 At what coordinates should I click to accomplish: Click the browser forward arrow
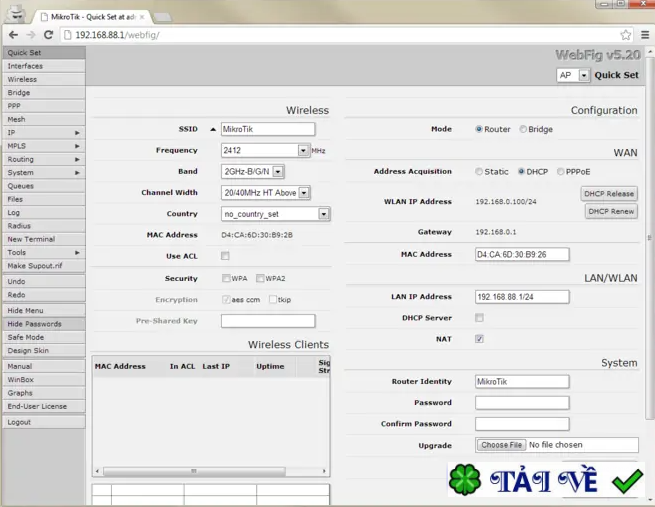point(30,35)
